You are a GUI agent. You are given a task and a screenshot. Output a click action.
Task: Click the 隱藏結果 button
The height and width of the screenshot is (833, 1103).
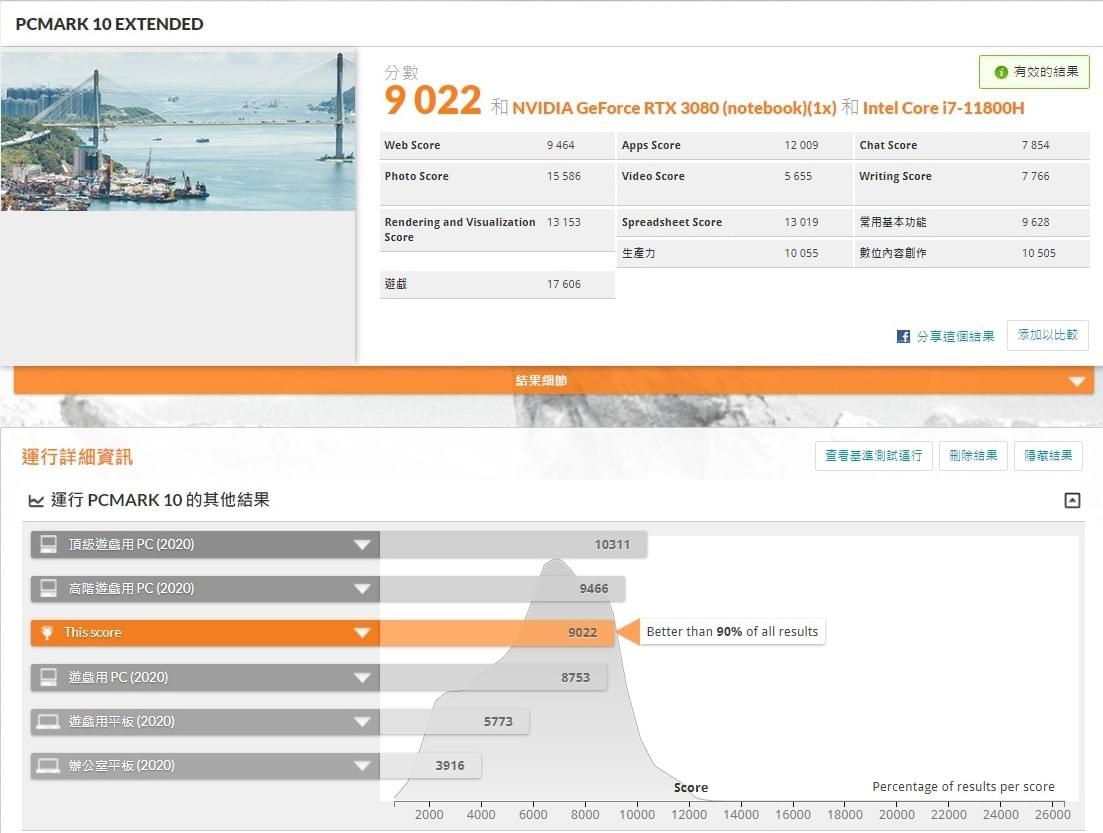tap(1048, 456)
